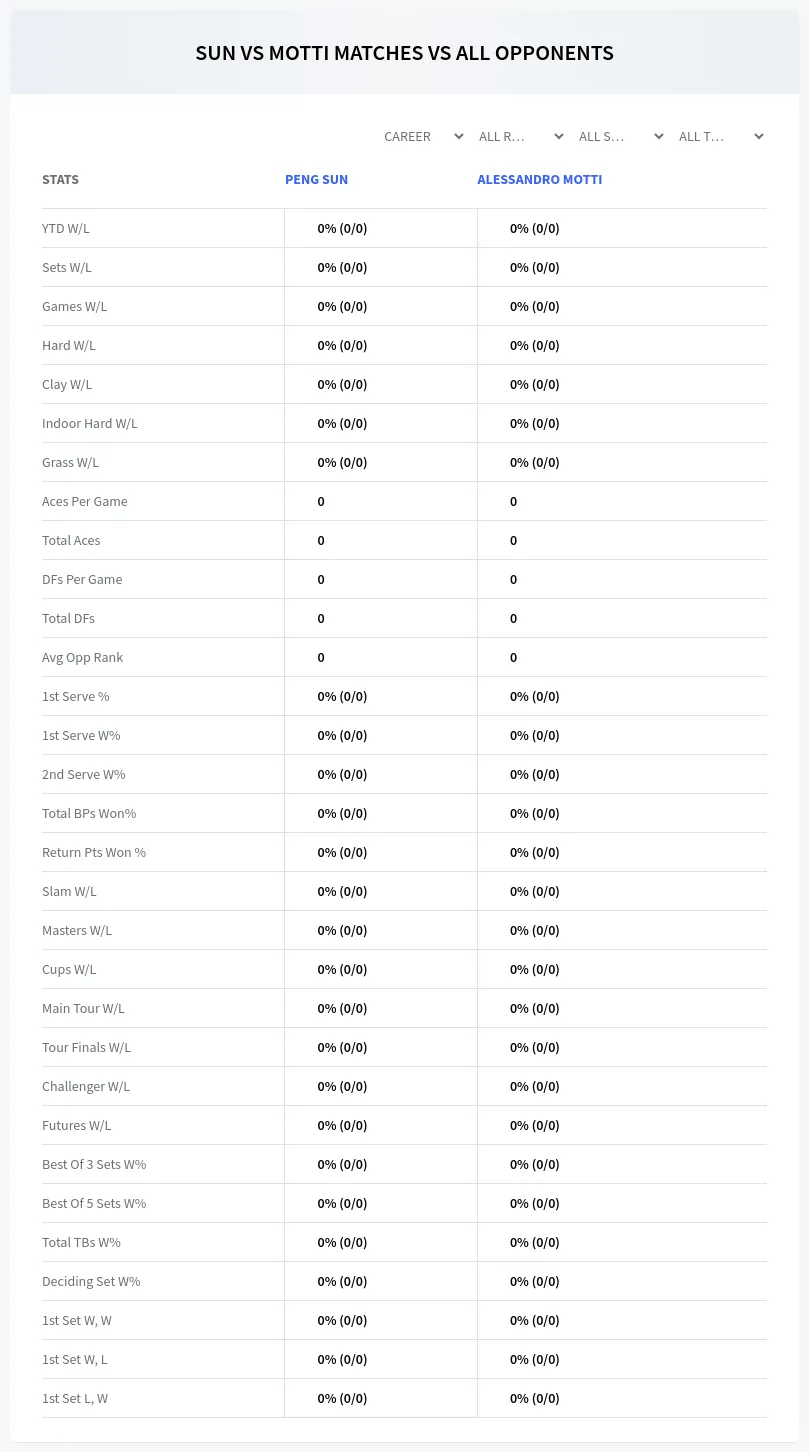The height and width of the screenshot is (1452, 809).
Task: Click the Hard W/L row label
Action: coord(69,345)
